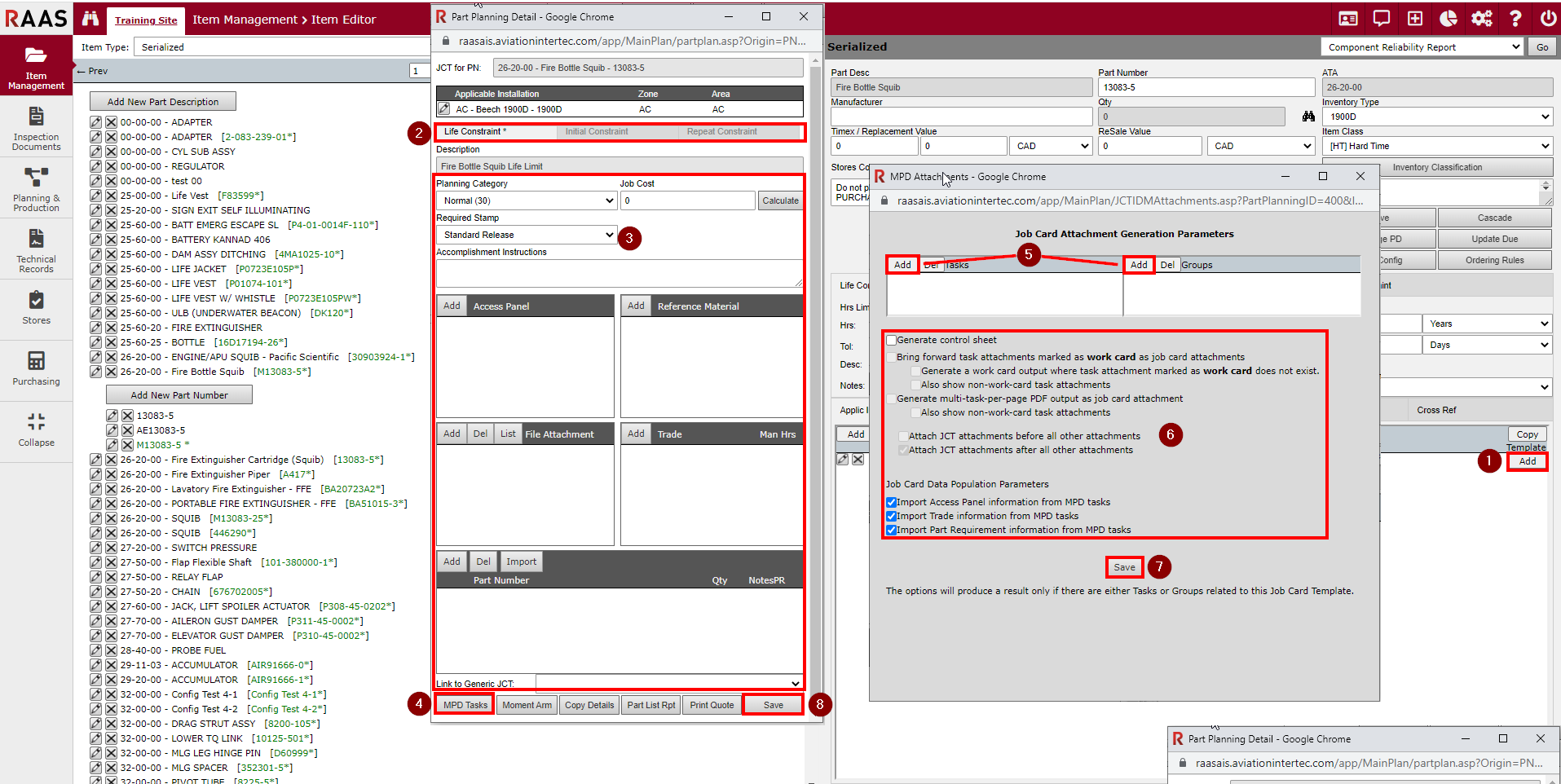The width and height of the screenshot is (1561, 784).
Task: Open the Planning Category dropdown
Action: point(527,200)
